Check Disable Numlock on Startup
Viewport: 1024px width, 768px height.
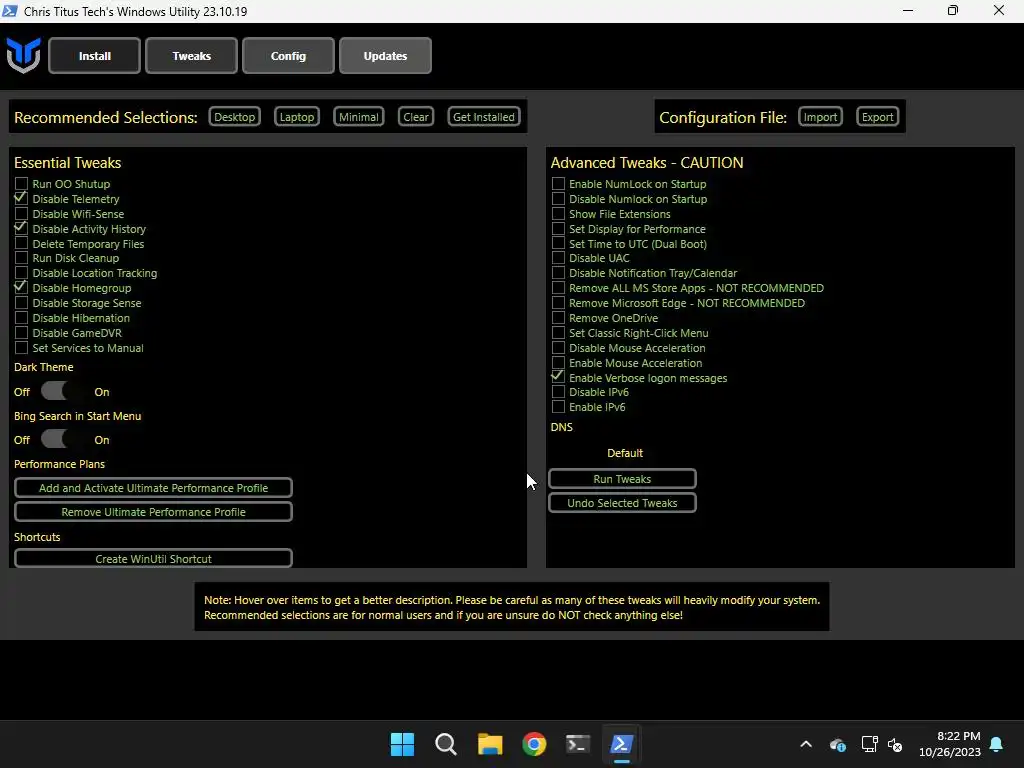click(x=558, y=199)
